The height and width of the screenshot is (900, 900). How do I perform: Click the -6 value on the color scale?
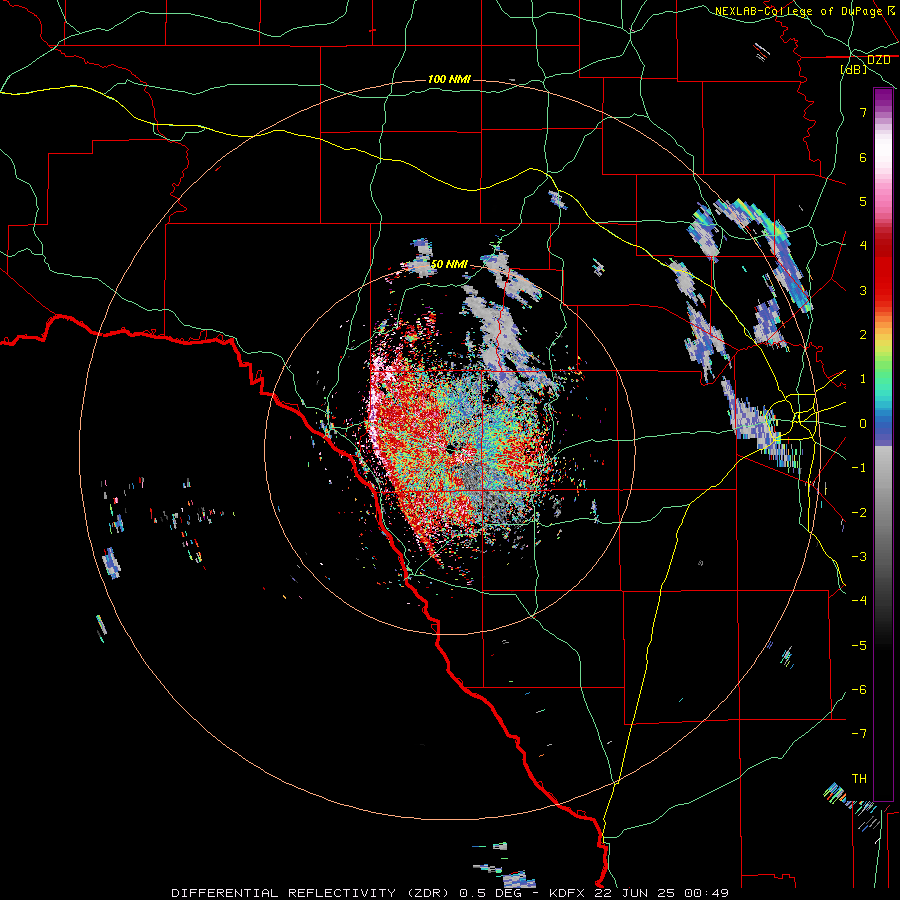[859, 690]
